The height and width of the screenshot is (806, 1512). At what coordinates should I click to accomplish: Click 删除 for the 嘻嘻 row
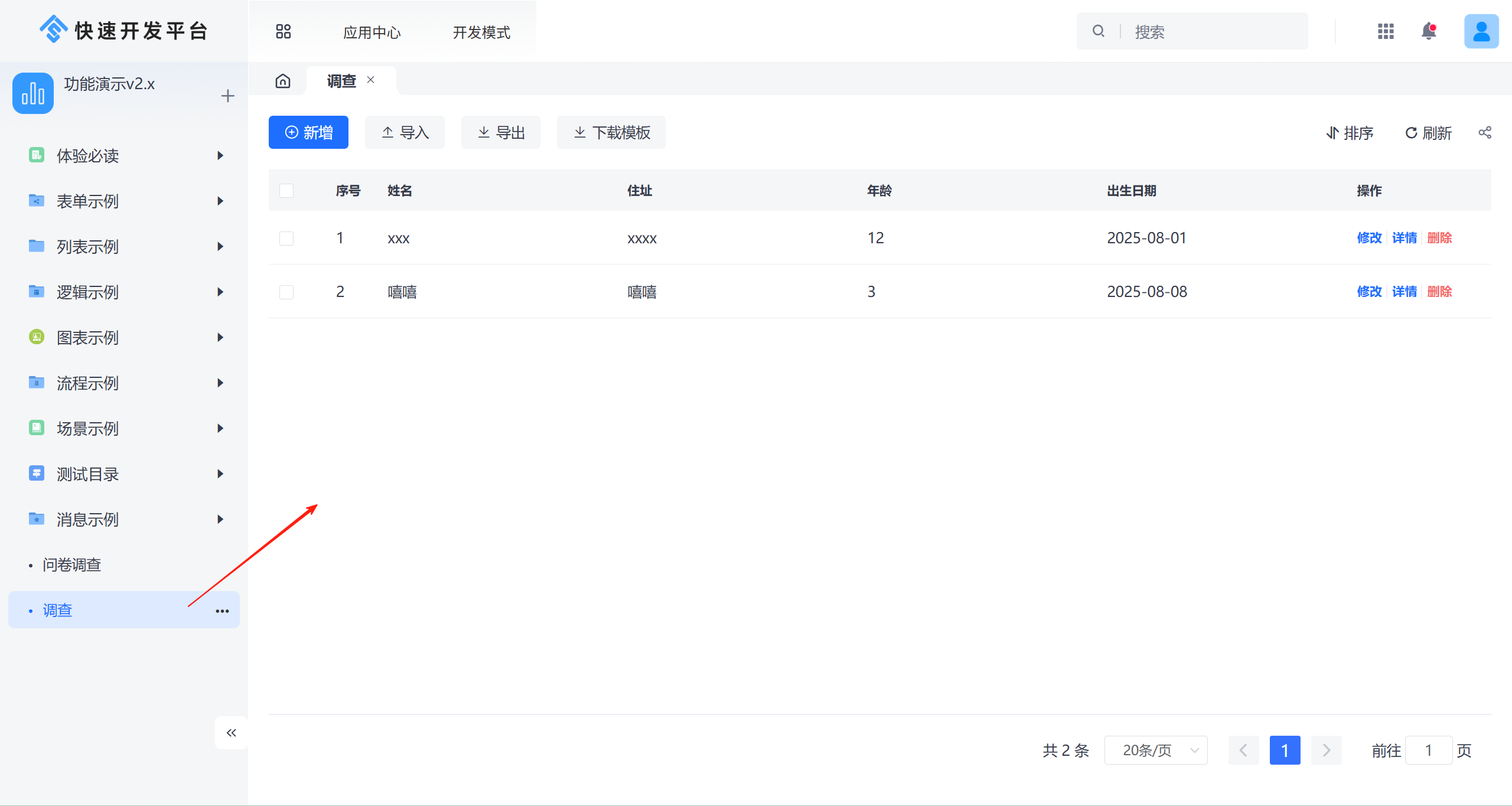point(1439,292)
